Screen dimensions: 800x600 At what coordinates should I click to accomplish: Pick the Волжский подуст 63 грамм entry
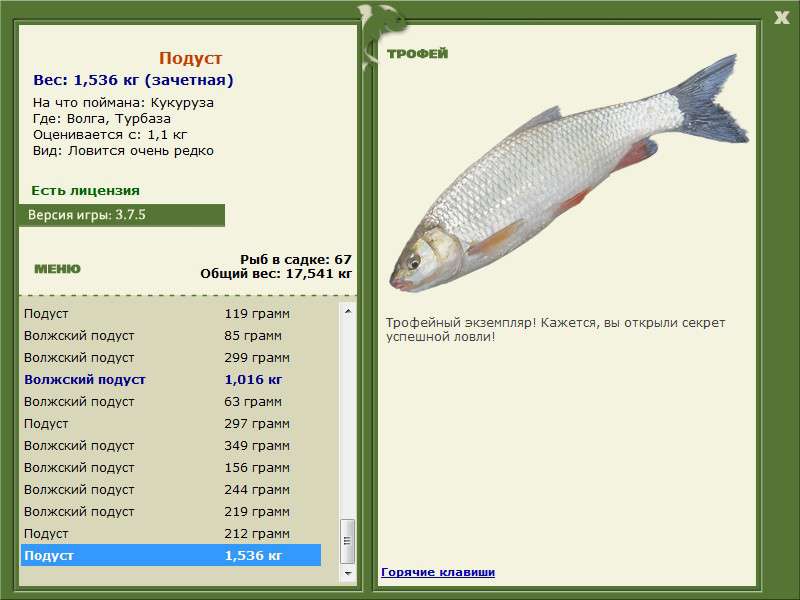[x=170, y=401]
